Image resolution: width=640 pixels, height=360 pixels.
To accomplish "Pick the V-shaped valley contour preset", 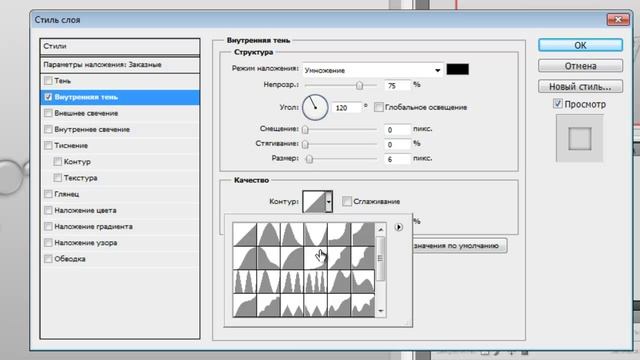I will tap(316, 234).
